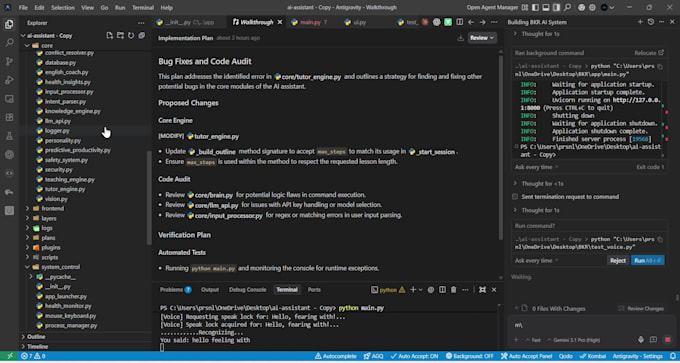The image size is (680, 363).
Task: Toggle Background OFF in status bar
Action: (x=470, y=356)
